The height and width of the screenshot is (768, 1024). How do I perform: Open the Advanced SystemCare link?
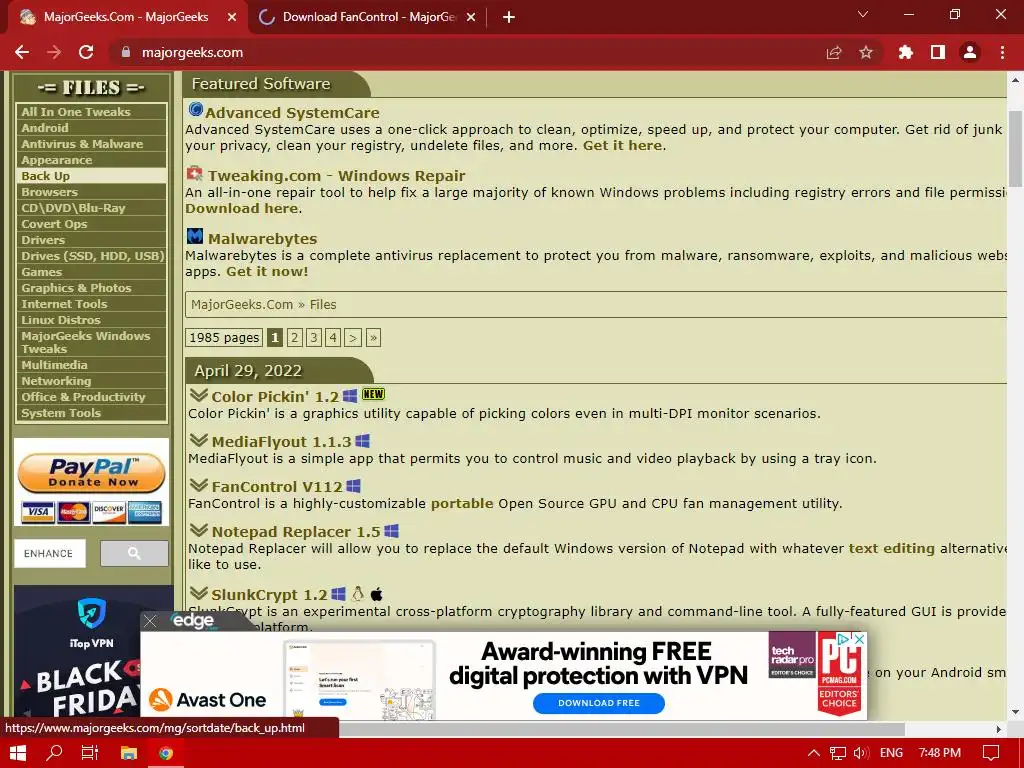click(x=292, y=112)
